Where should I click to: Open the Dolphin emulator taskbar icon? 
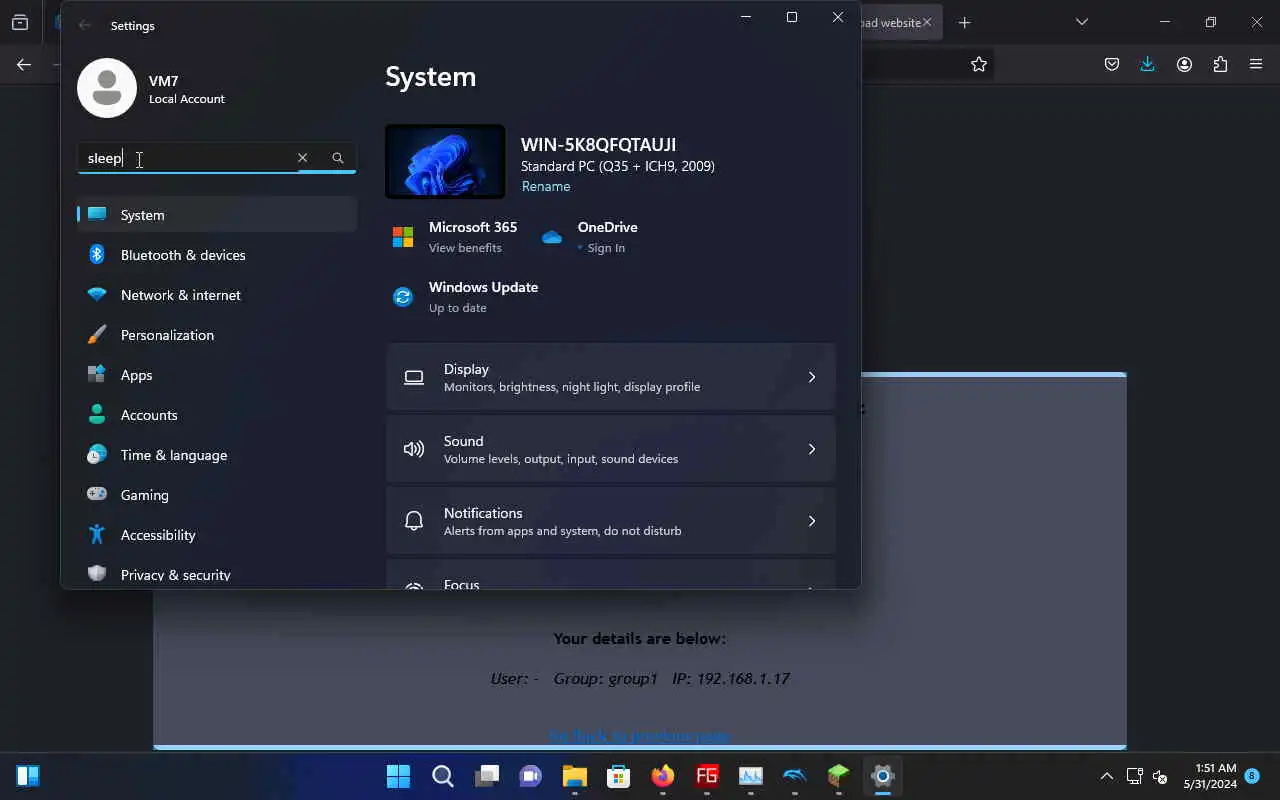(794, 776)
